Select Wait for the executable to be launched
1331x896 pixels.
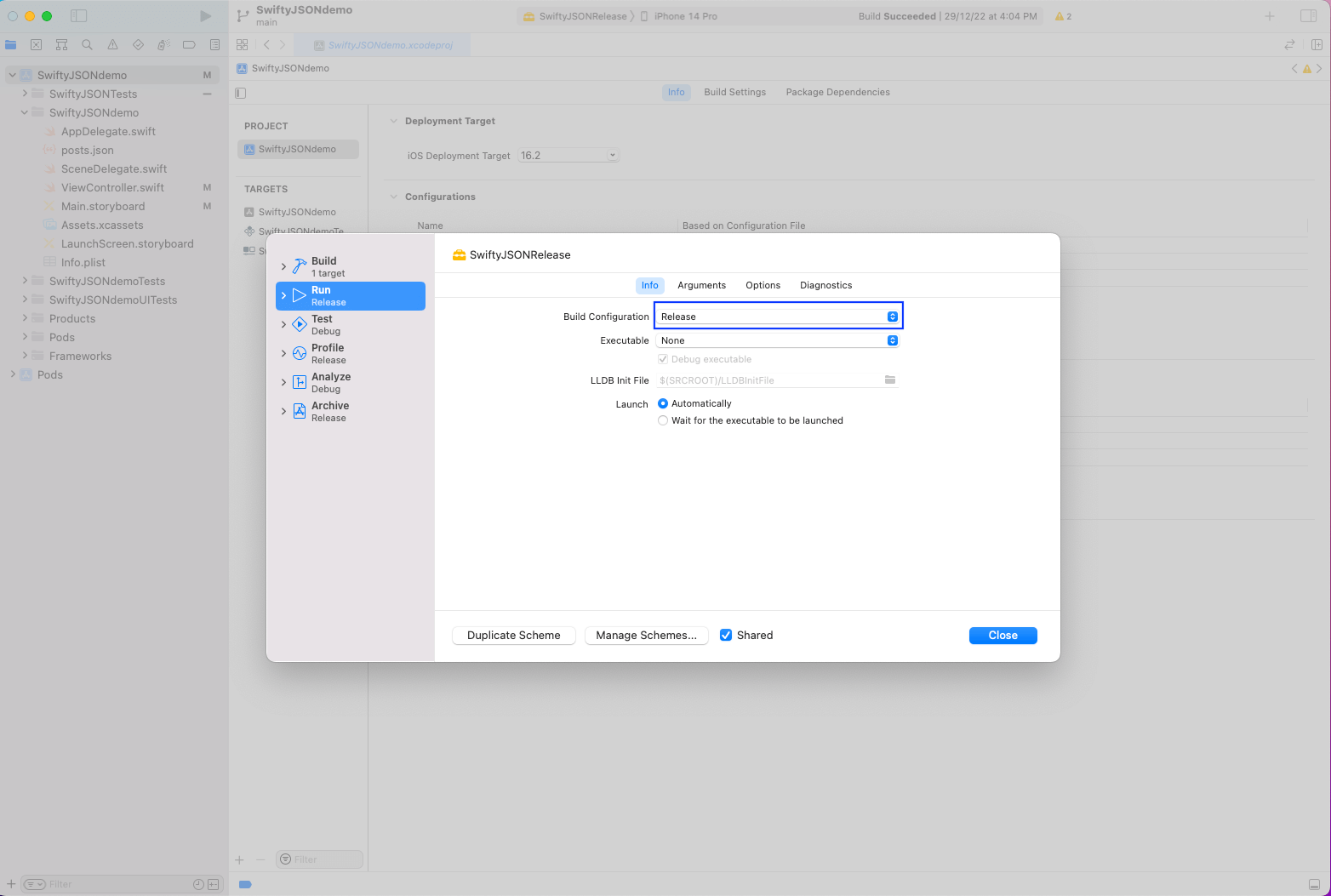[663, 420]
